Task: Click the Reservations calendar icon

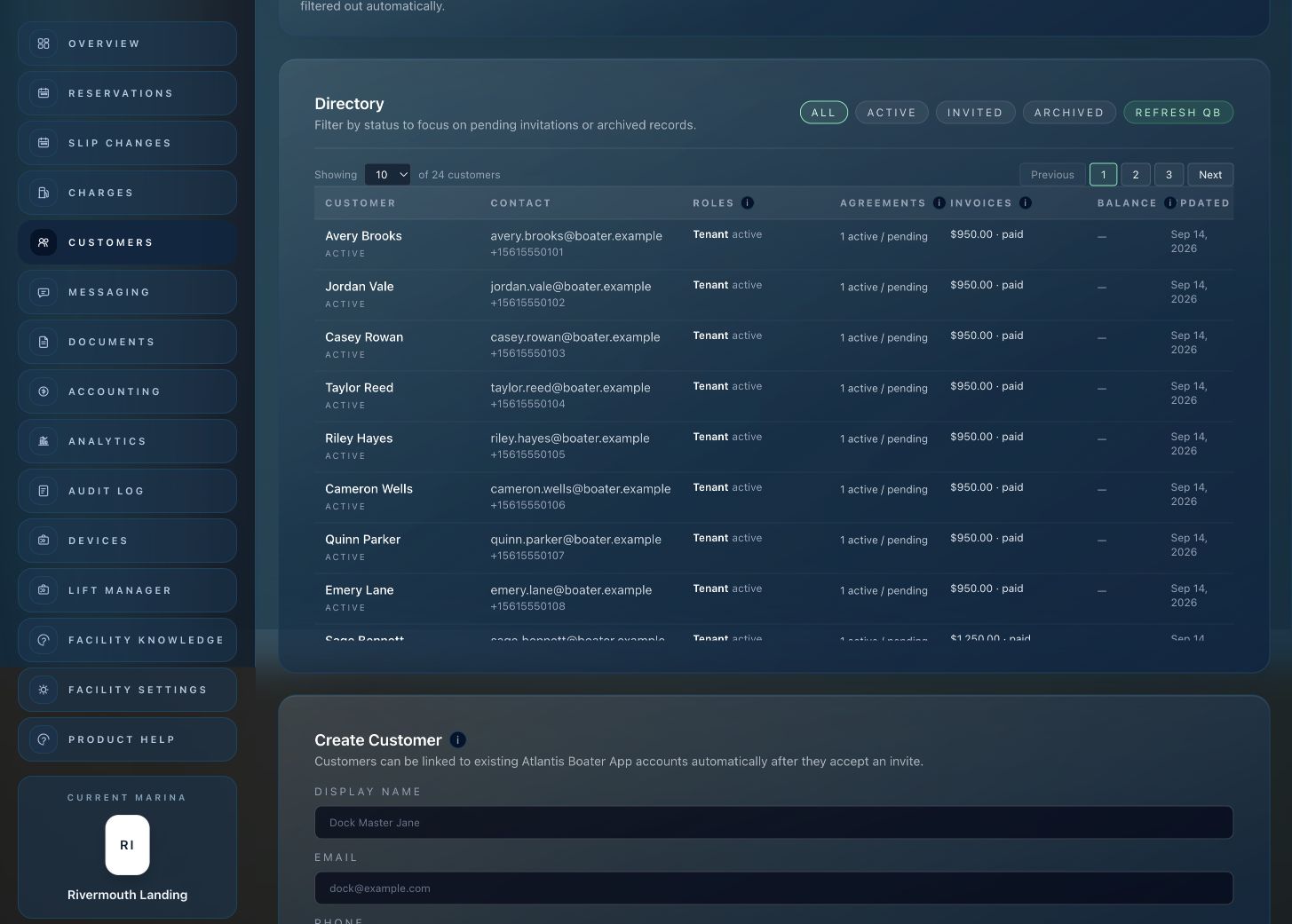Action: click(x=44, y=93)
